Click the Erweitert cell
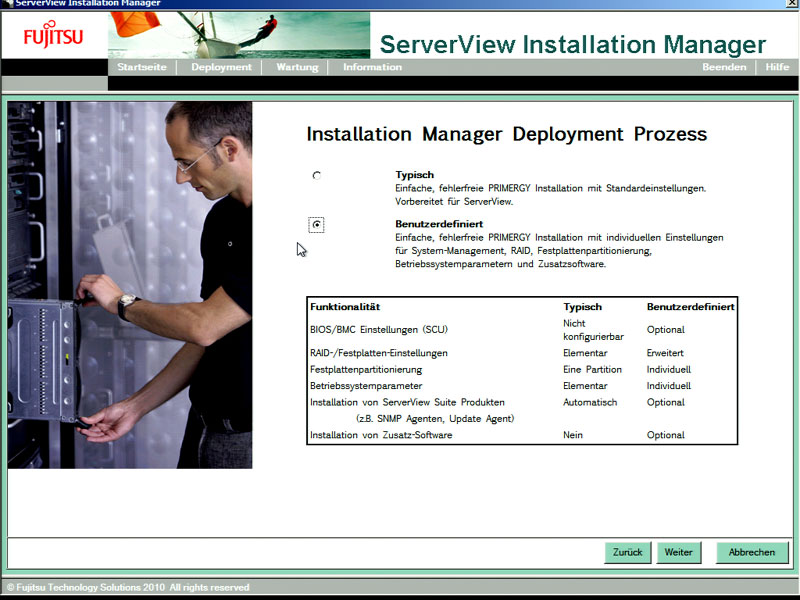Image resolution: width=800 pixels, height=600 pixels. [665, 353]
